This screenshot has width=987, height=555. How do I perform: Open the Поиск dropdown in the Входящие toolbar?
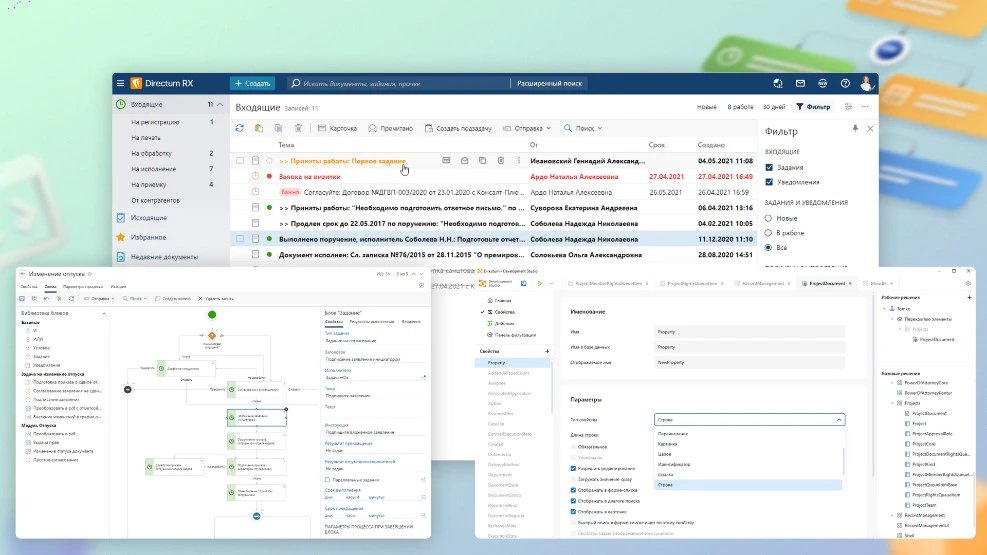583,128
